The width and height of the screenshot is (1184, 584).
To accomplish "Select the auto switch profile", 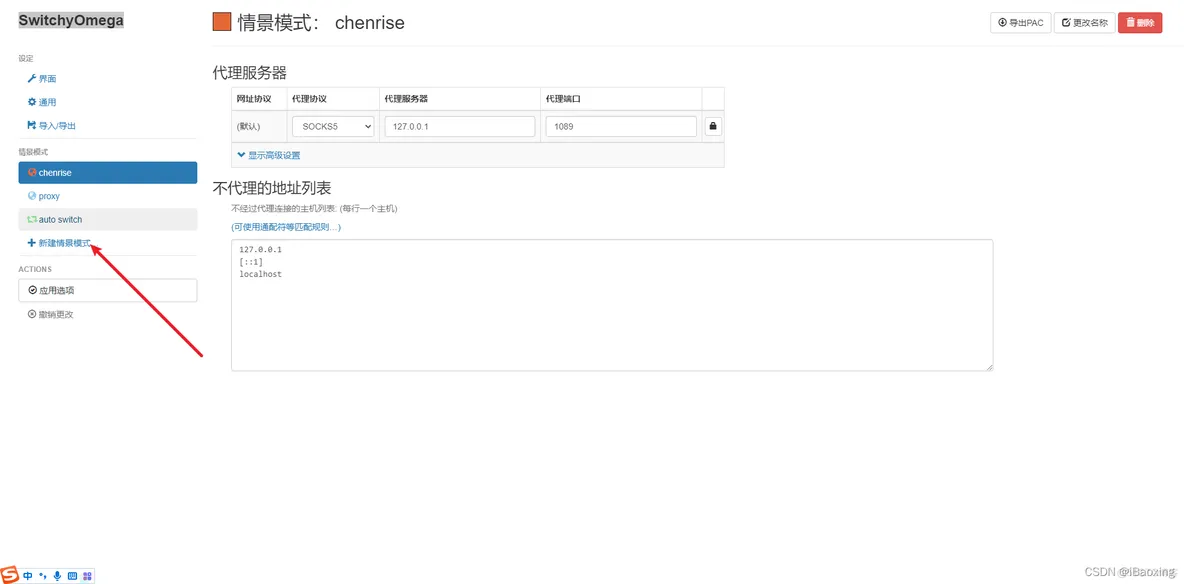I will 108,219.
